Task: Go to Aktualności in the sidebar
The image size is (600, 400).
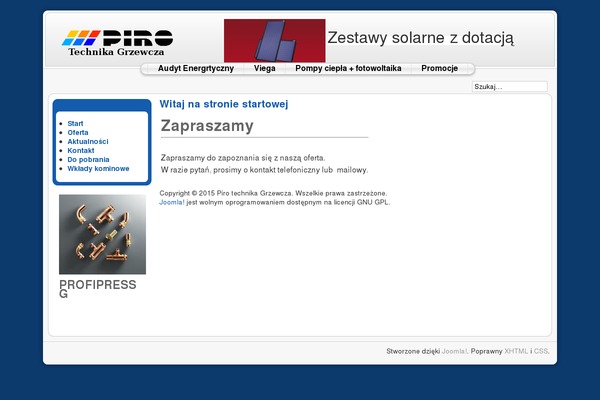Action: coord(88,142)
